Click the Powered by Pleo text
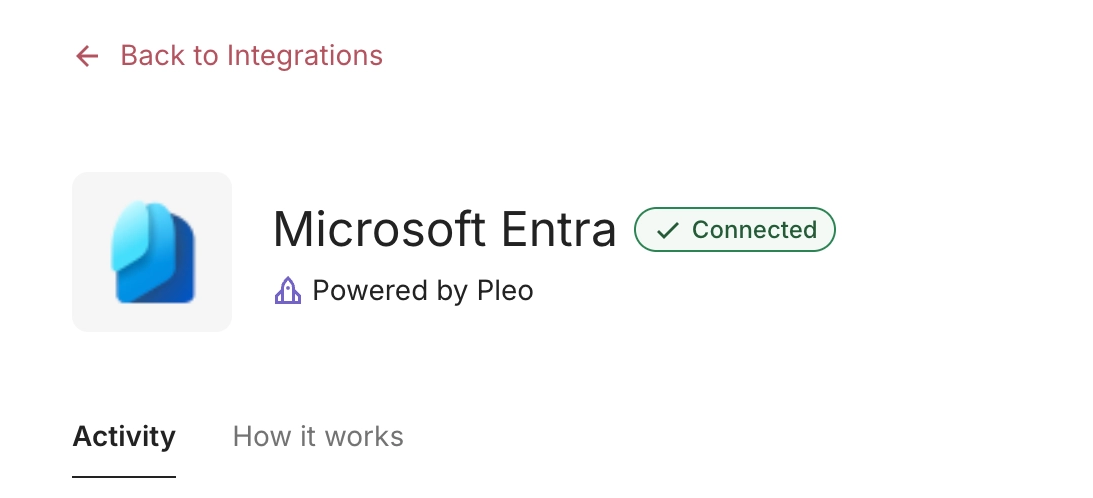The image size is (1093, 498). (423, 291)
